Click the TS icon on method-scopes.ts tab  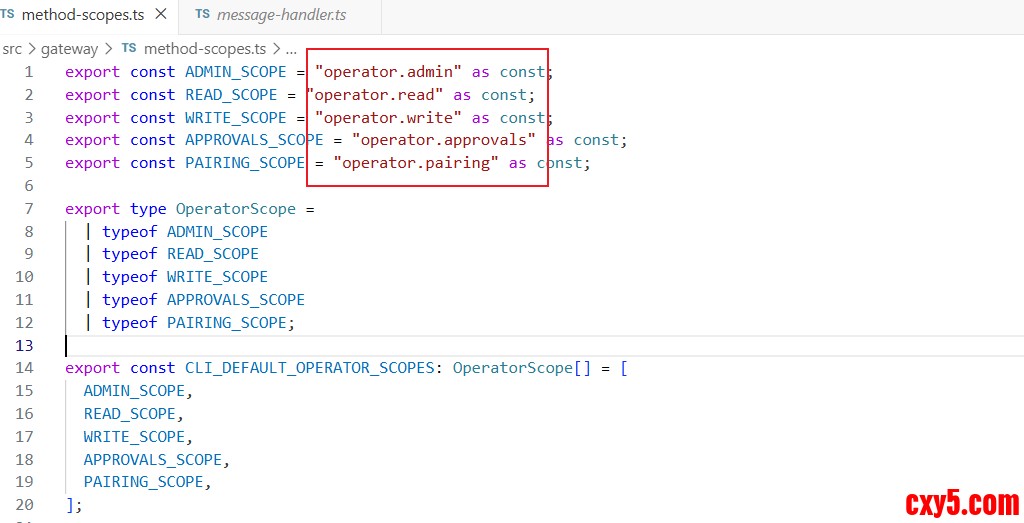pyautogui.click(x=8, y=15)
